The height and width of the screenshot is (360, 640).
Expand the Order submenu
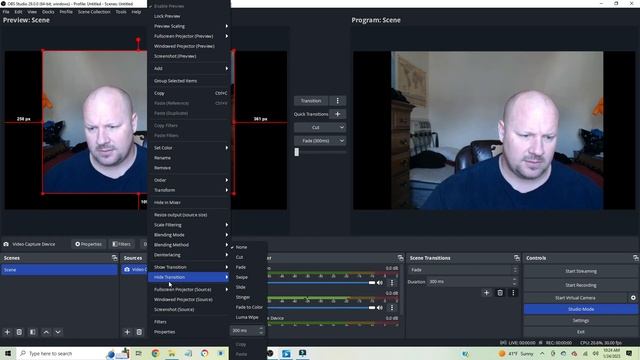(189, 180)
